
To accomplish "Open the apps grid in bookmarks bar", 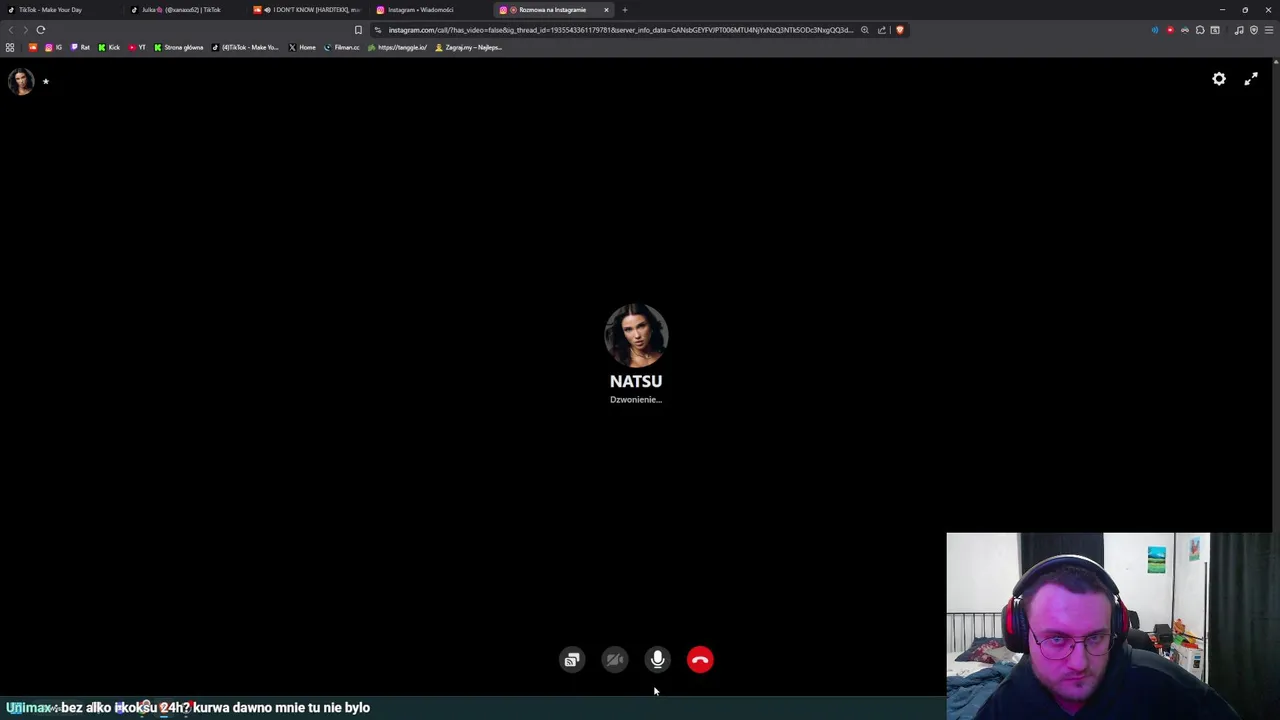I will coord(10,47).
